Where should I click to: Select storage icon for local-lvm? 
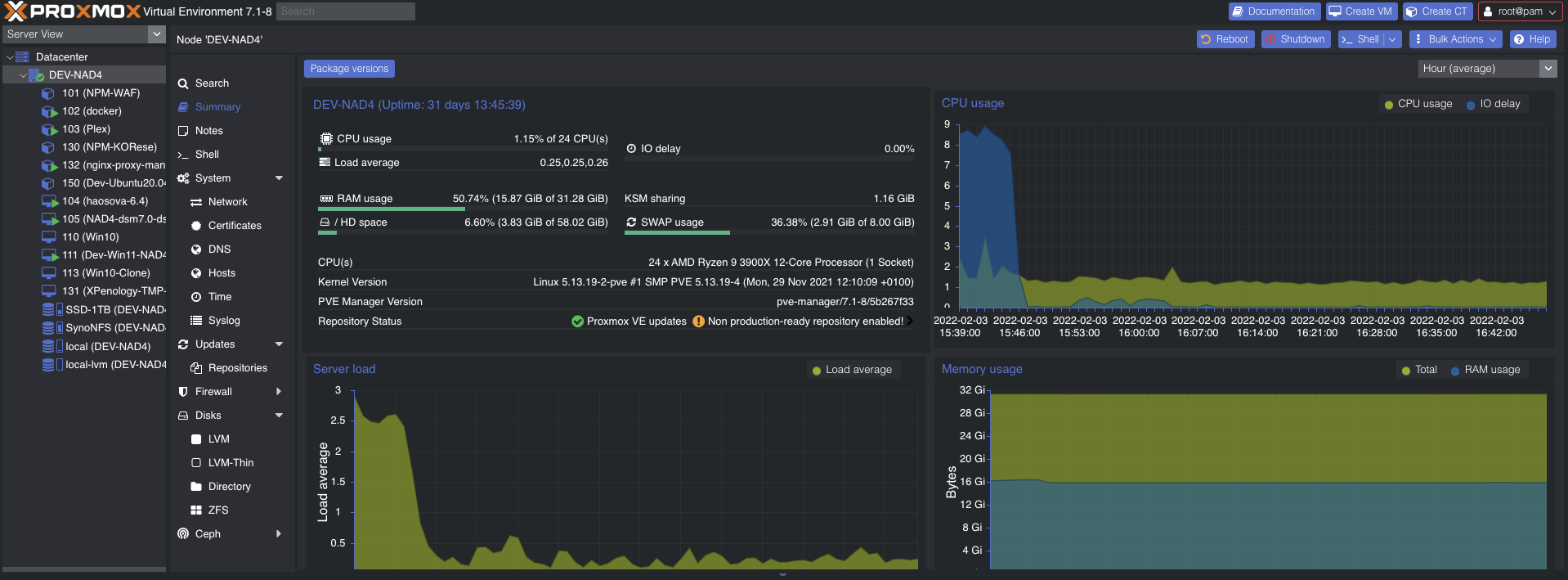(52, 365)
